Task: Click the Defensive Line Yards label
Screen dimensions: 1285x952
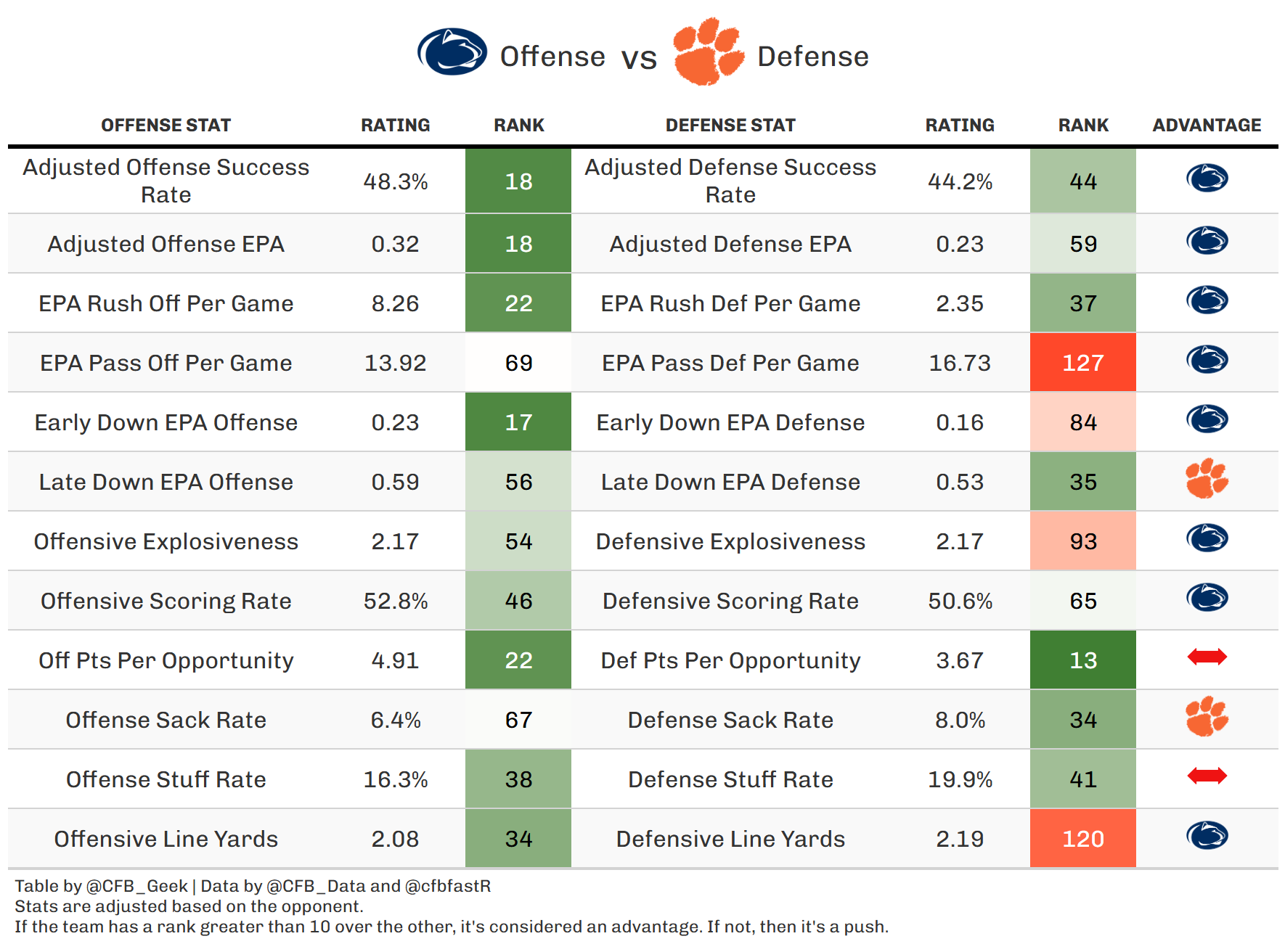Action: tap(730, 839)
